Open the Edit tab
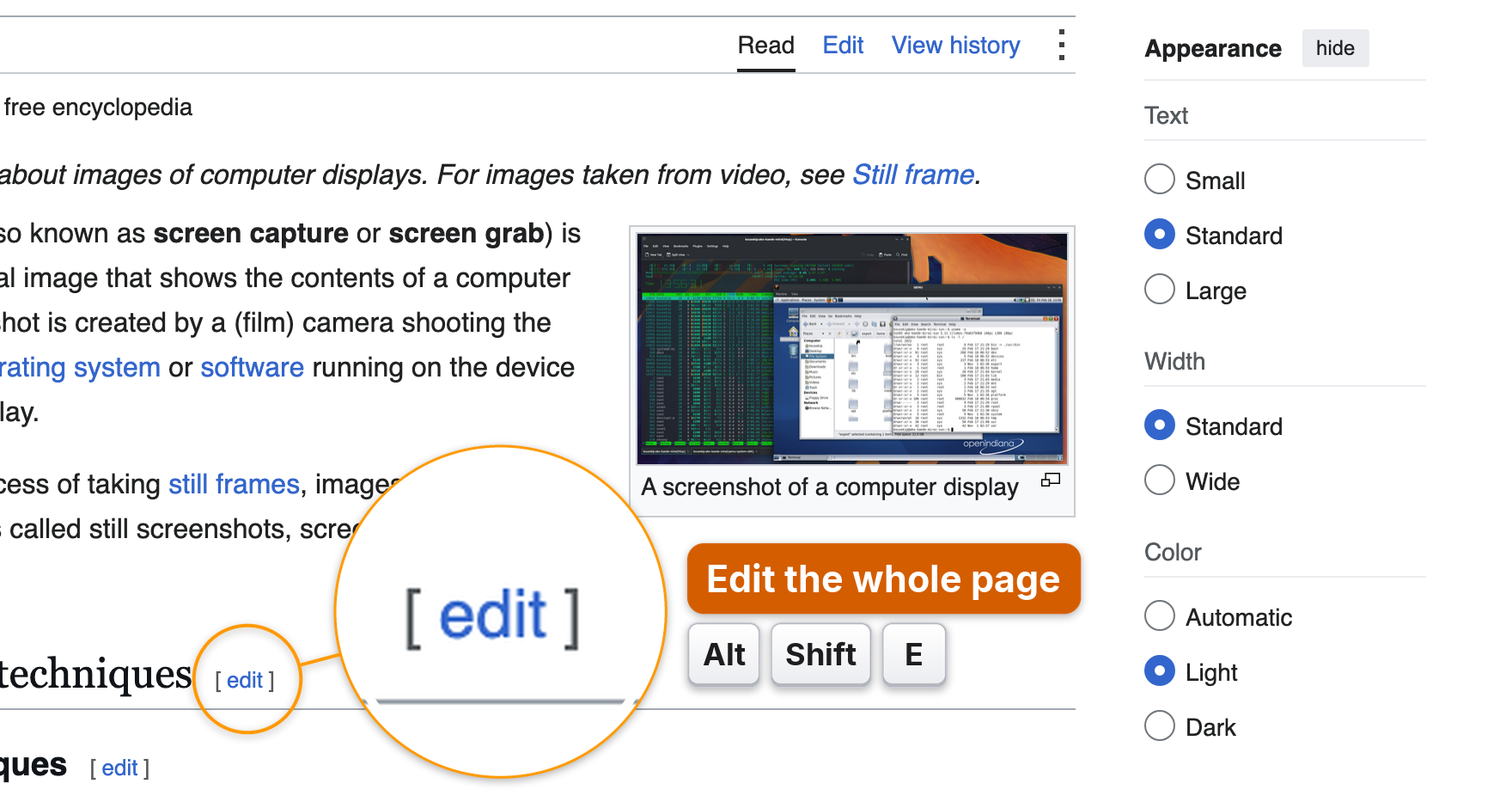The image size is (1512, 808). click(x=843, y=46)
